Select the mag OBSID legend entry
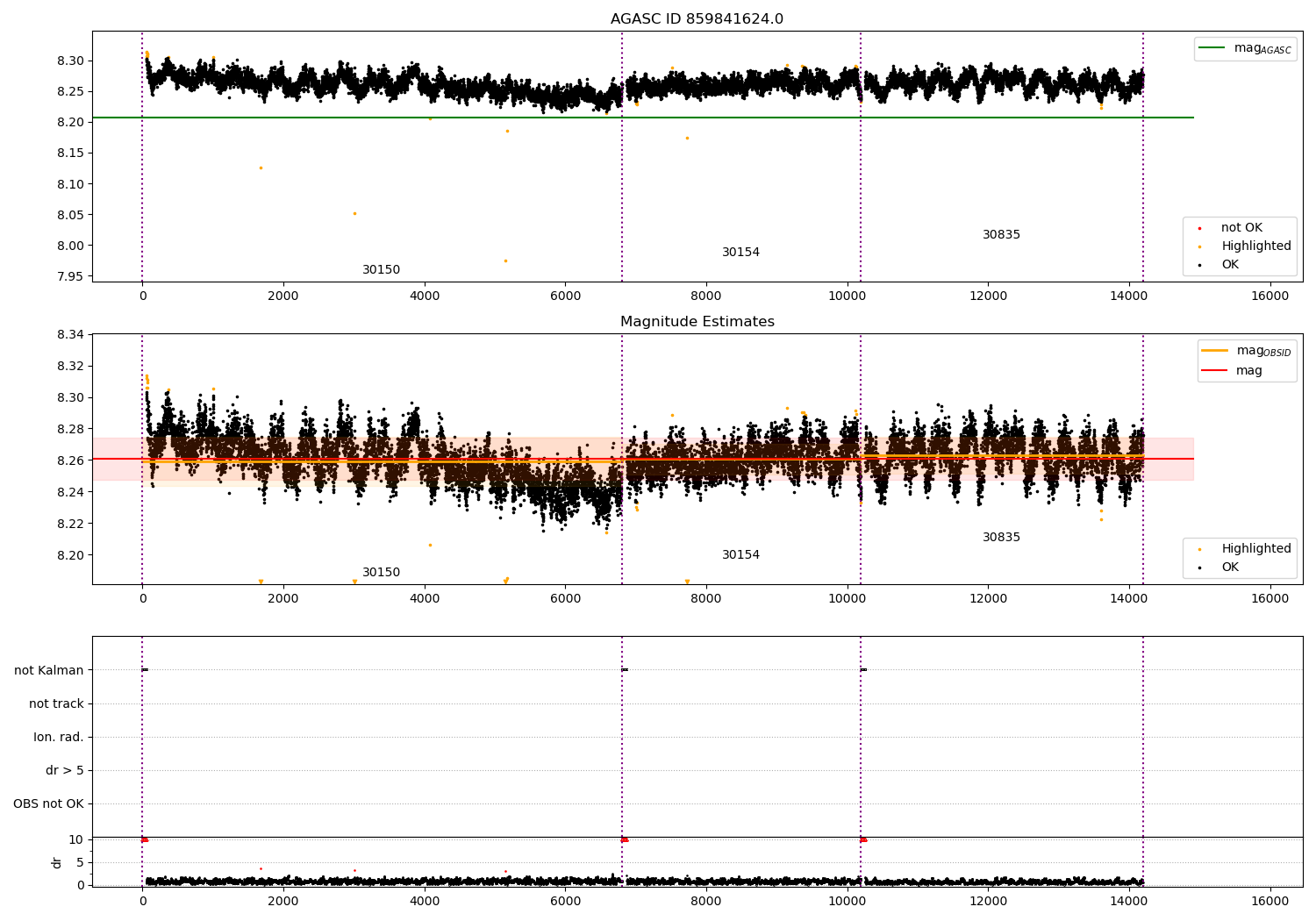This screenshot has height=921, width=1316. pos(1247,351)
